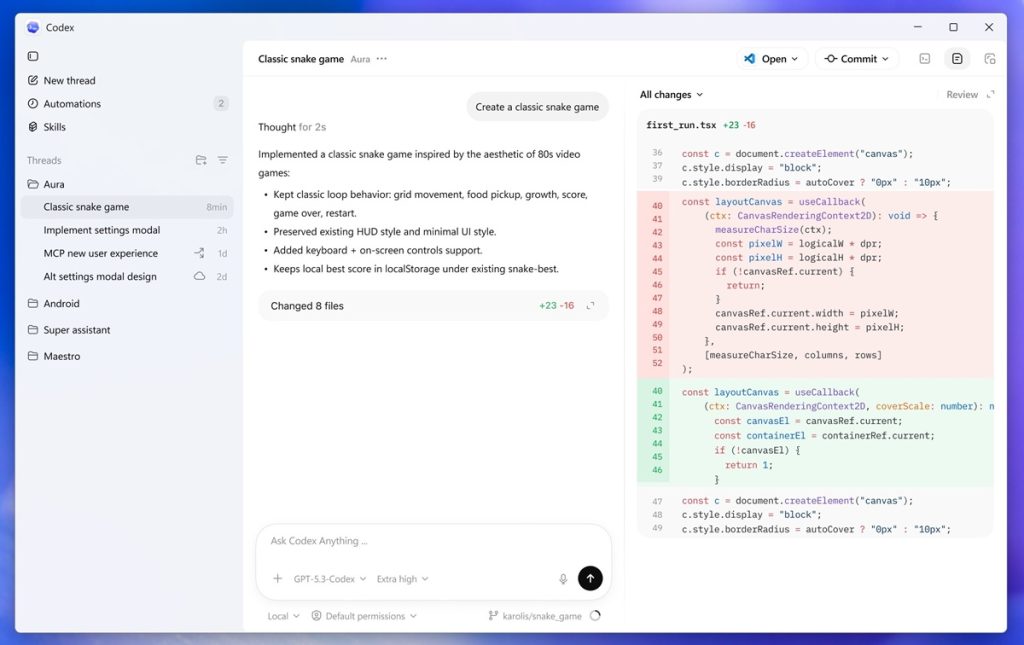
Task: Open the Extra high reasoning dropdown
Action: click(402, 579)
